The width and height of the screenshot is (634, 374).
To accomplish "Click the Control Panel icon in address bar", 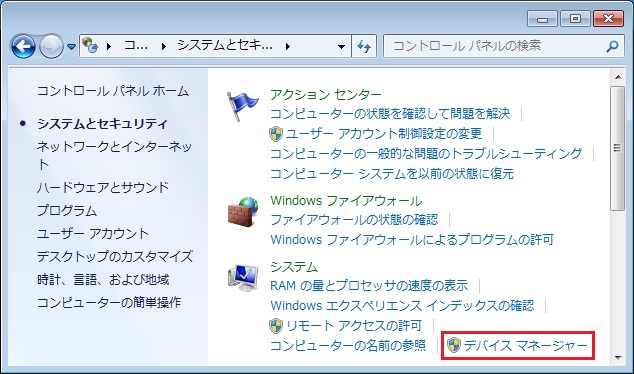I will 90,45.
